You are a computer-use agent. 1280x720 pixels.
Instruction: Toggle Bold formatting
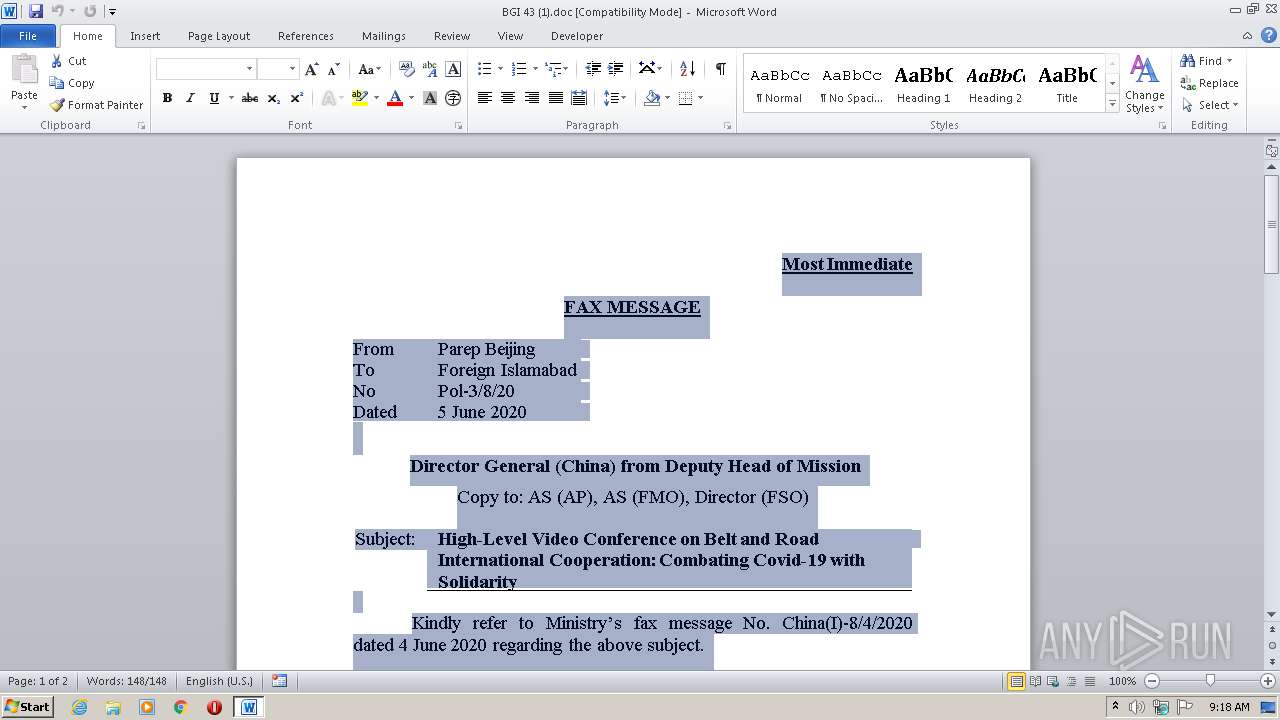(167, 98)
